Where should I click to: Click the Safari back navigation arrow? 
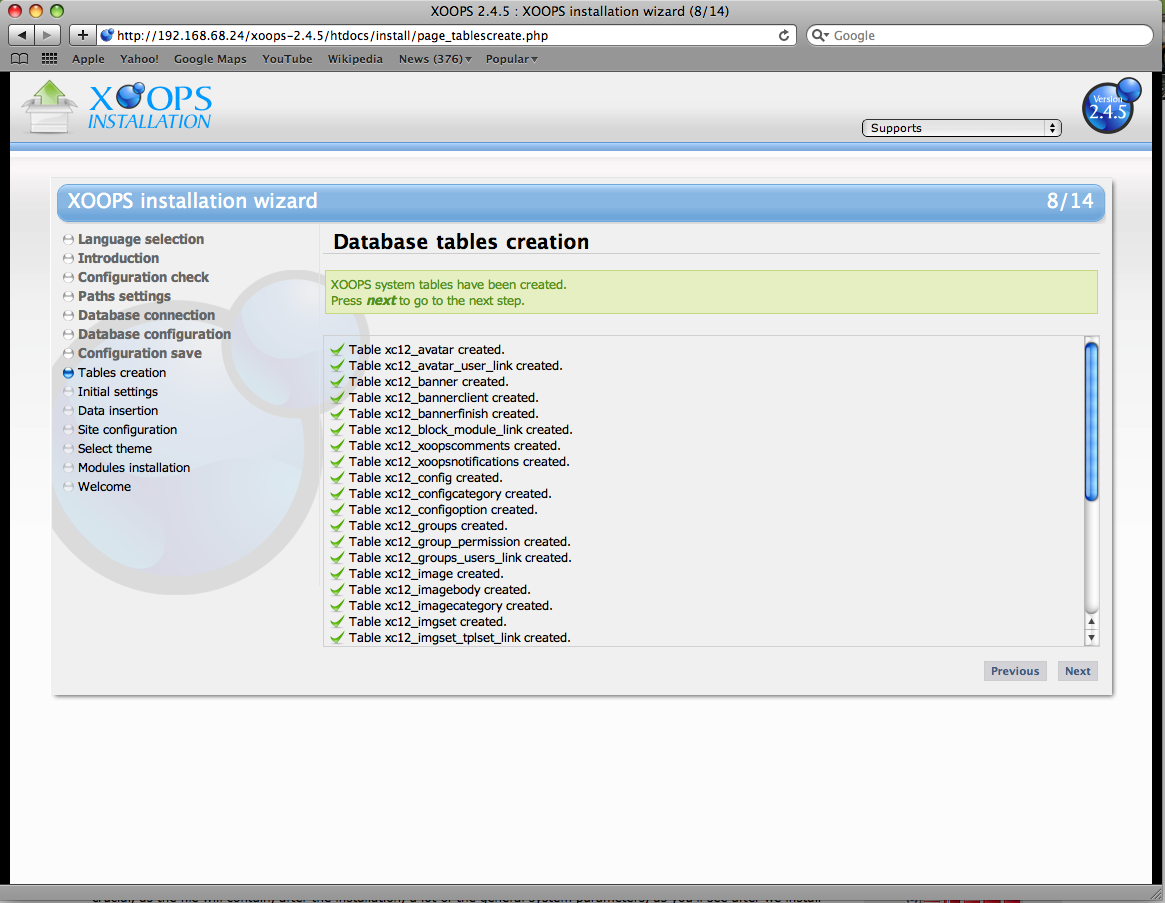pyautogui.click(x=20, y=34)
